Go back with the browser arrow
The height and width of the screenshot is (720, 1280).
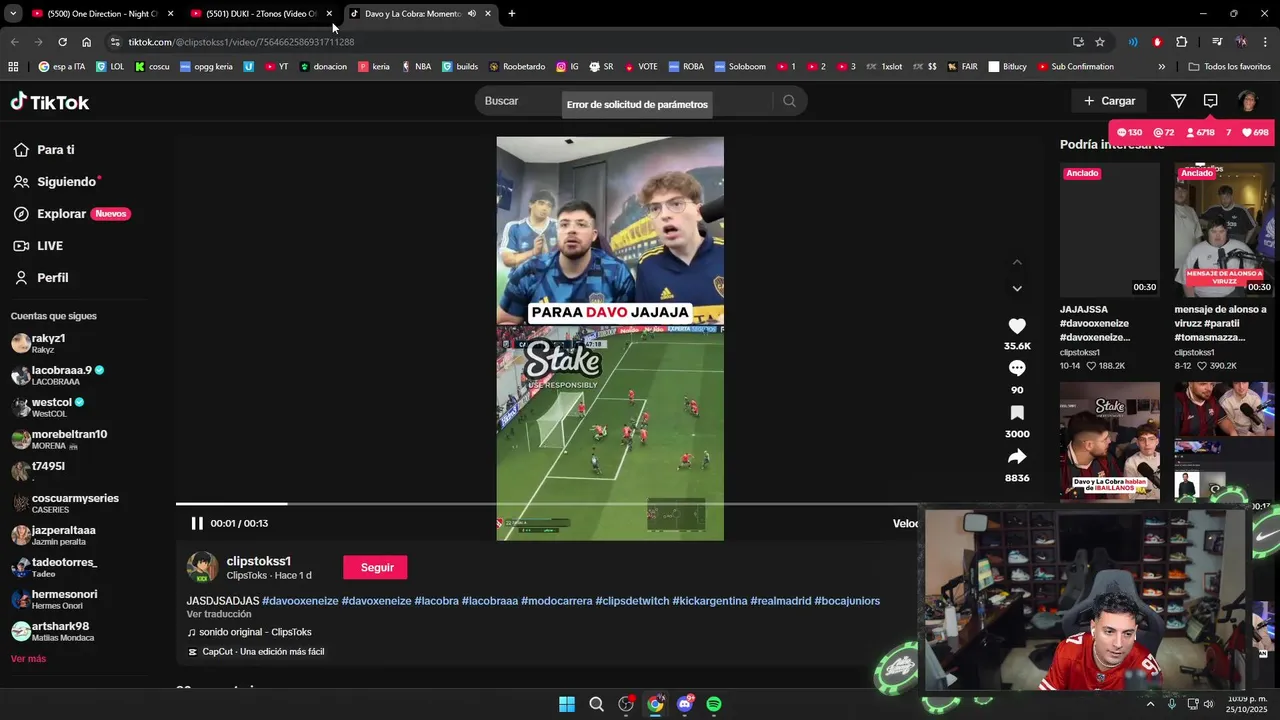coord(14,42)
